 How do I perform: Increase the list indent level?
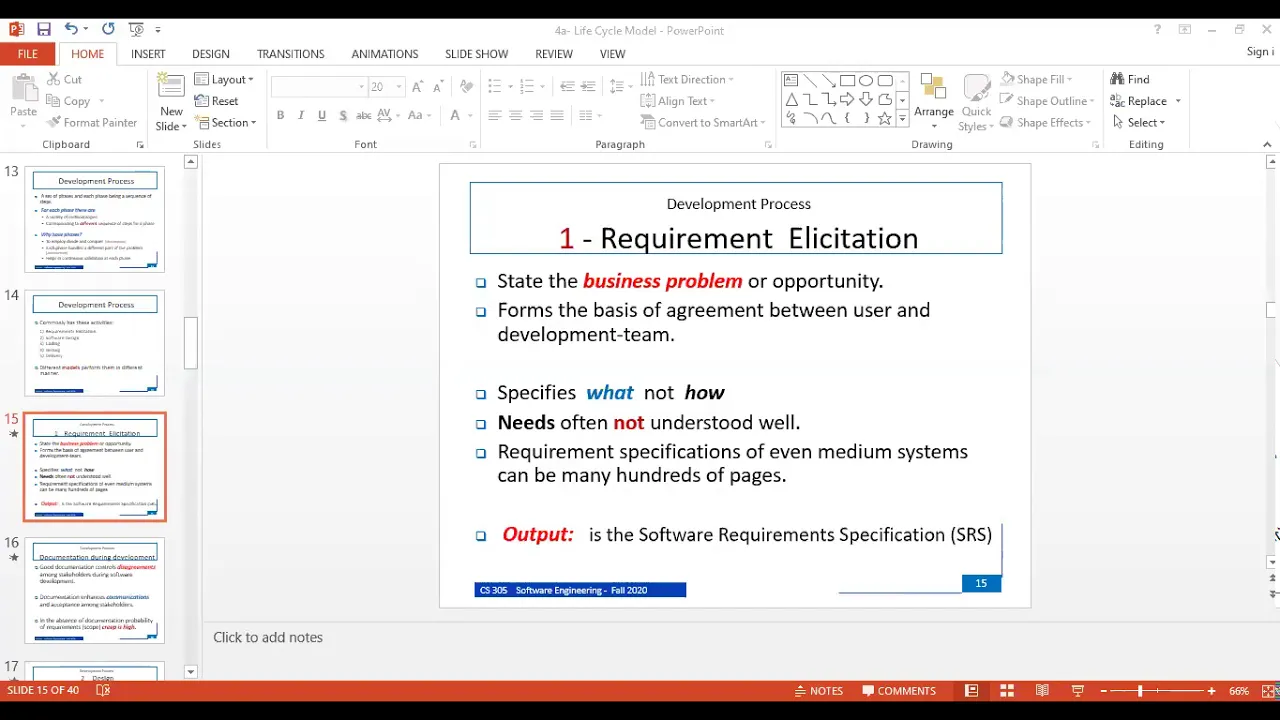coord(588,87)
